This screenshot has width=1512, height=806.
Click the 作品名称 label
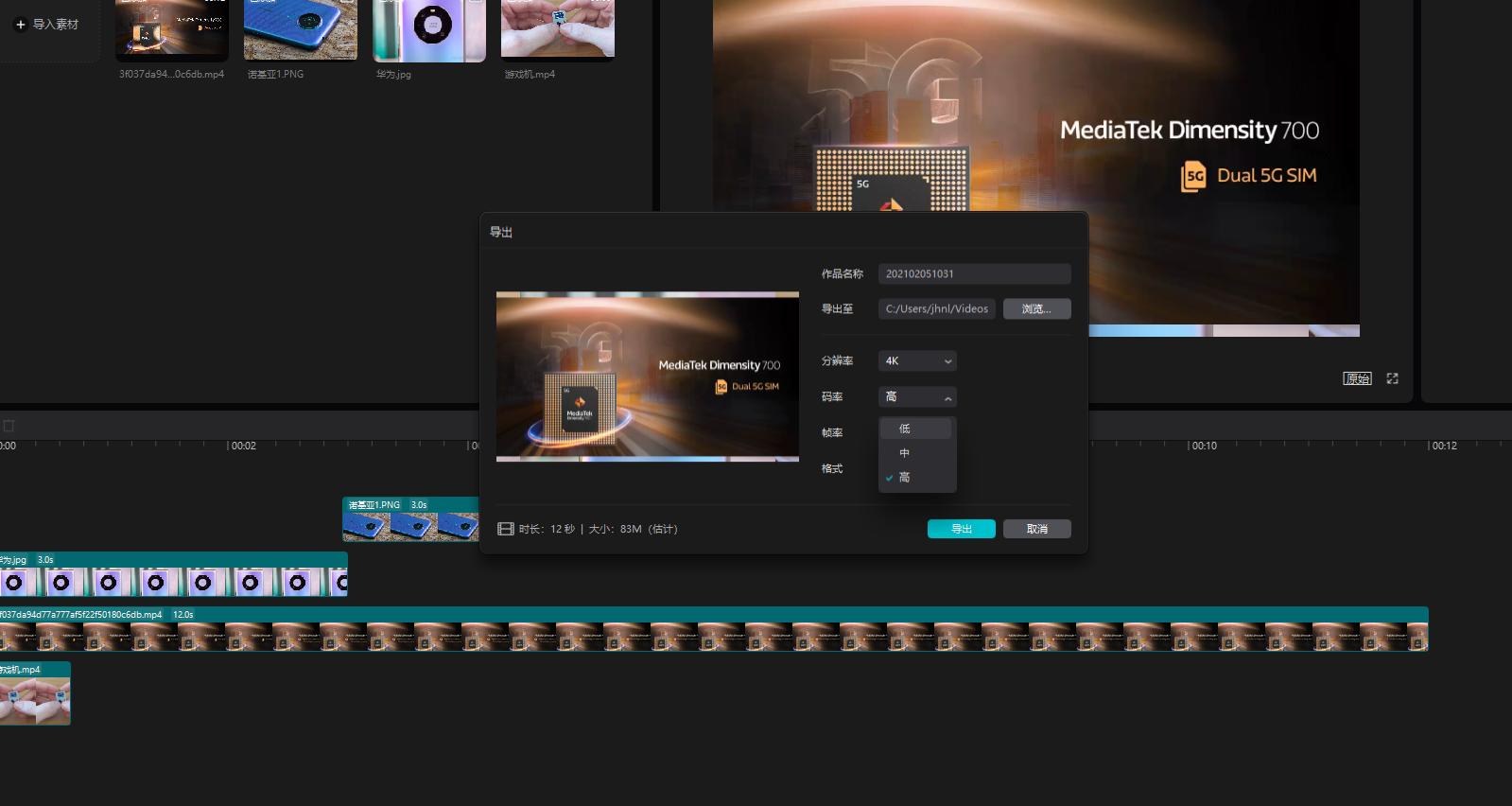point(842,273)
